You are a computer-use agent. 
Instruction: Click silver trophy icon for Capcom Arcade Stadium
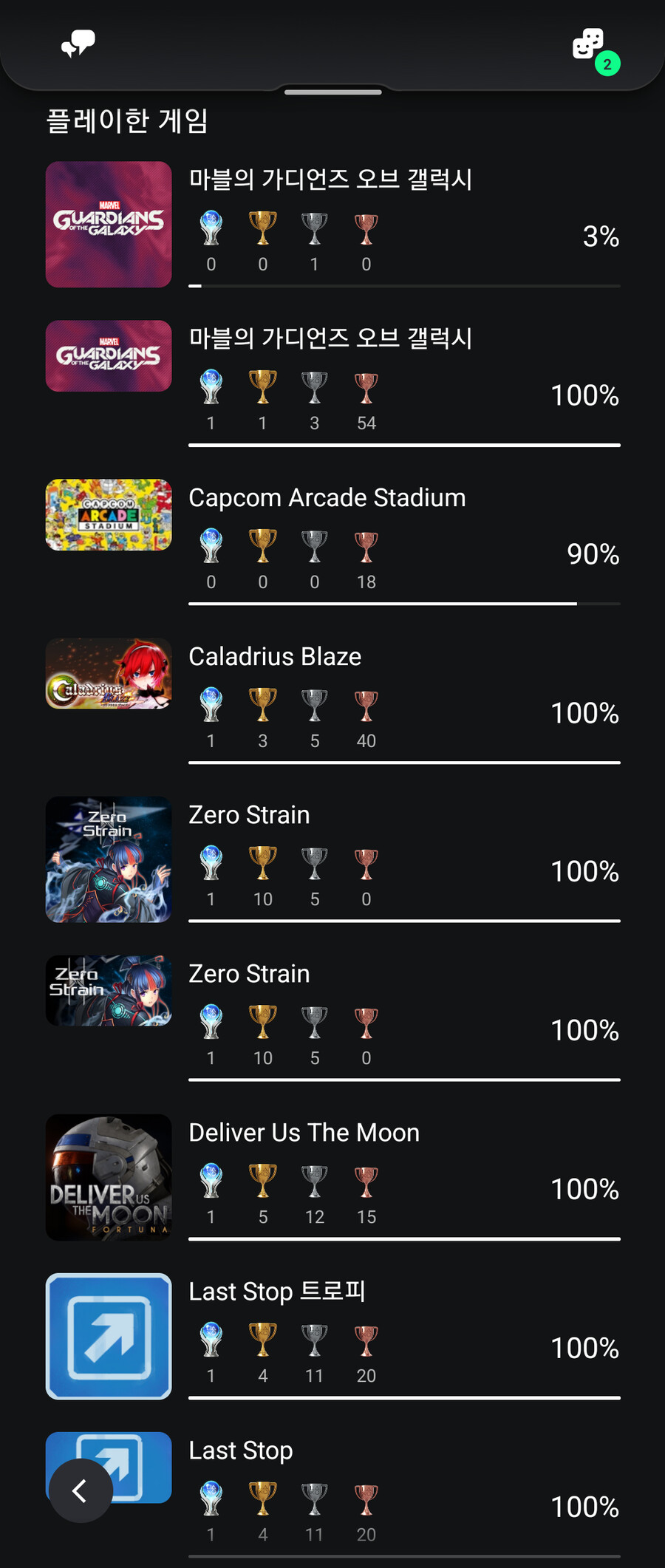coord(315,546)
